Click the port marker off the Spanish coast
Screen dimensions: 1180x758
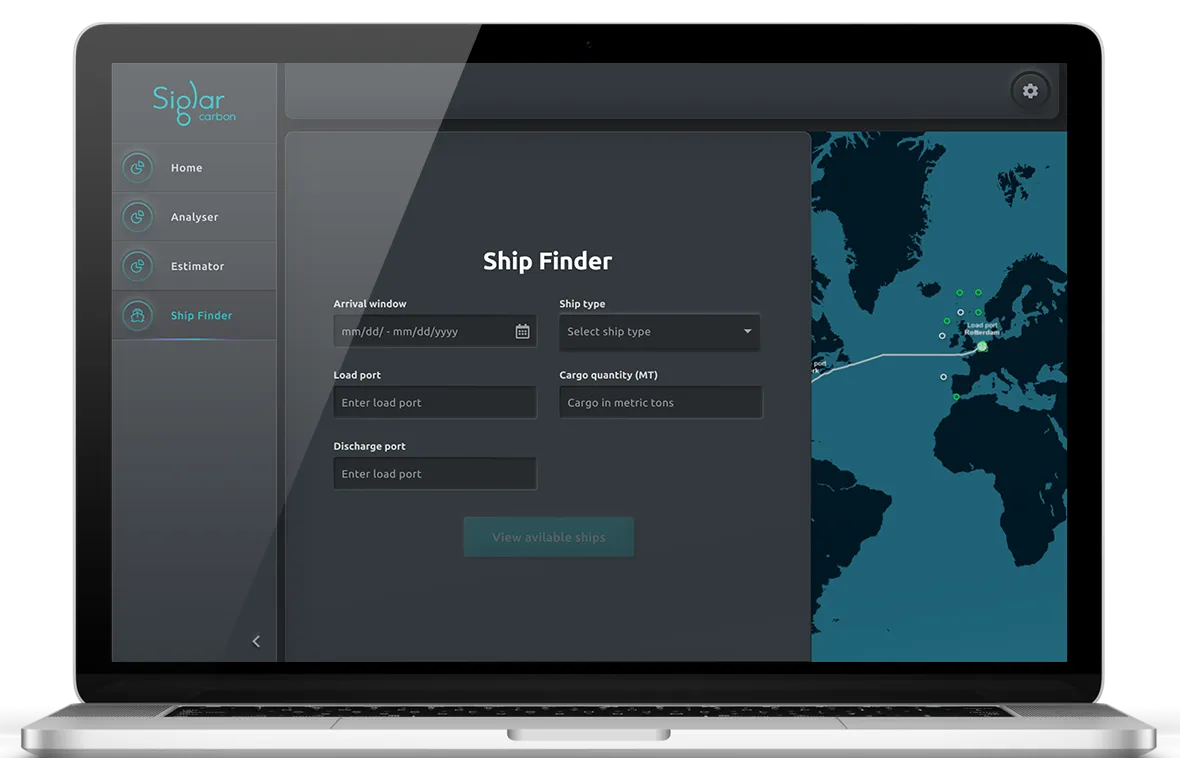[942, 377]
